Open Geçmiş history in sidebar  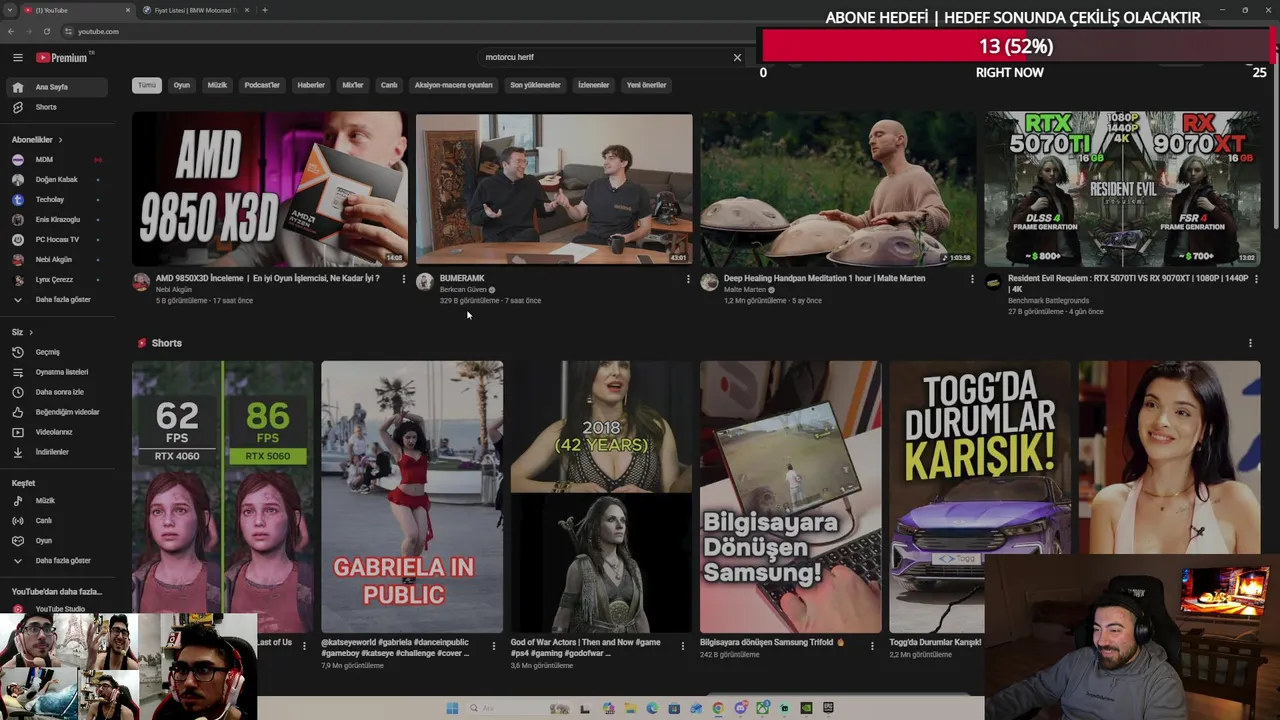coord(55,352)
